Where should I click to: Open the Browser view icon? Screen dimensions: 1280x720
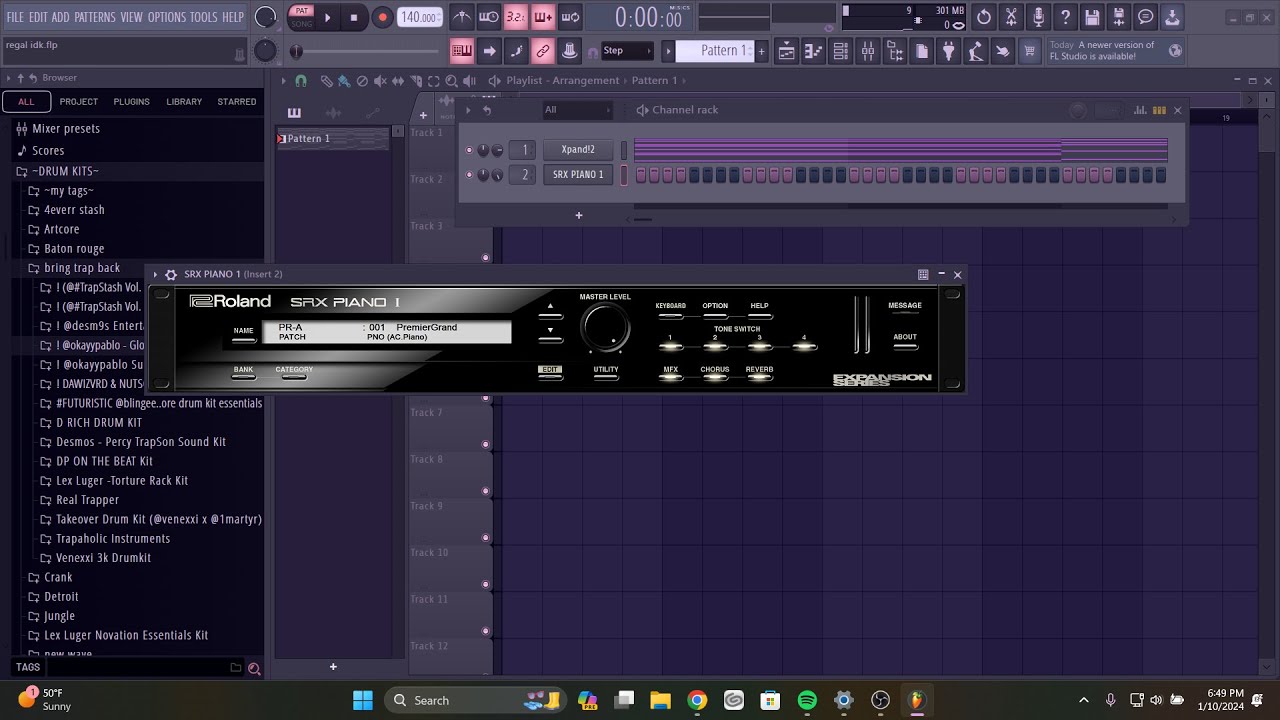(x=895, y=51)
